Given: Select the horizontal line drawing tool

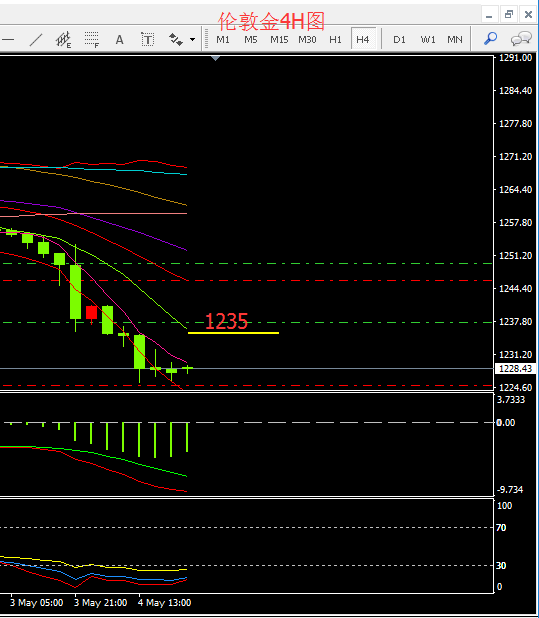Looking at the screenshot, I should point(8,39).
